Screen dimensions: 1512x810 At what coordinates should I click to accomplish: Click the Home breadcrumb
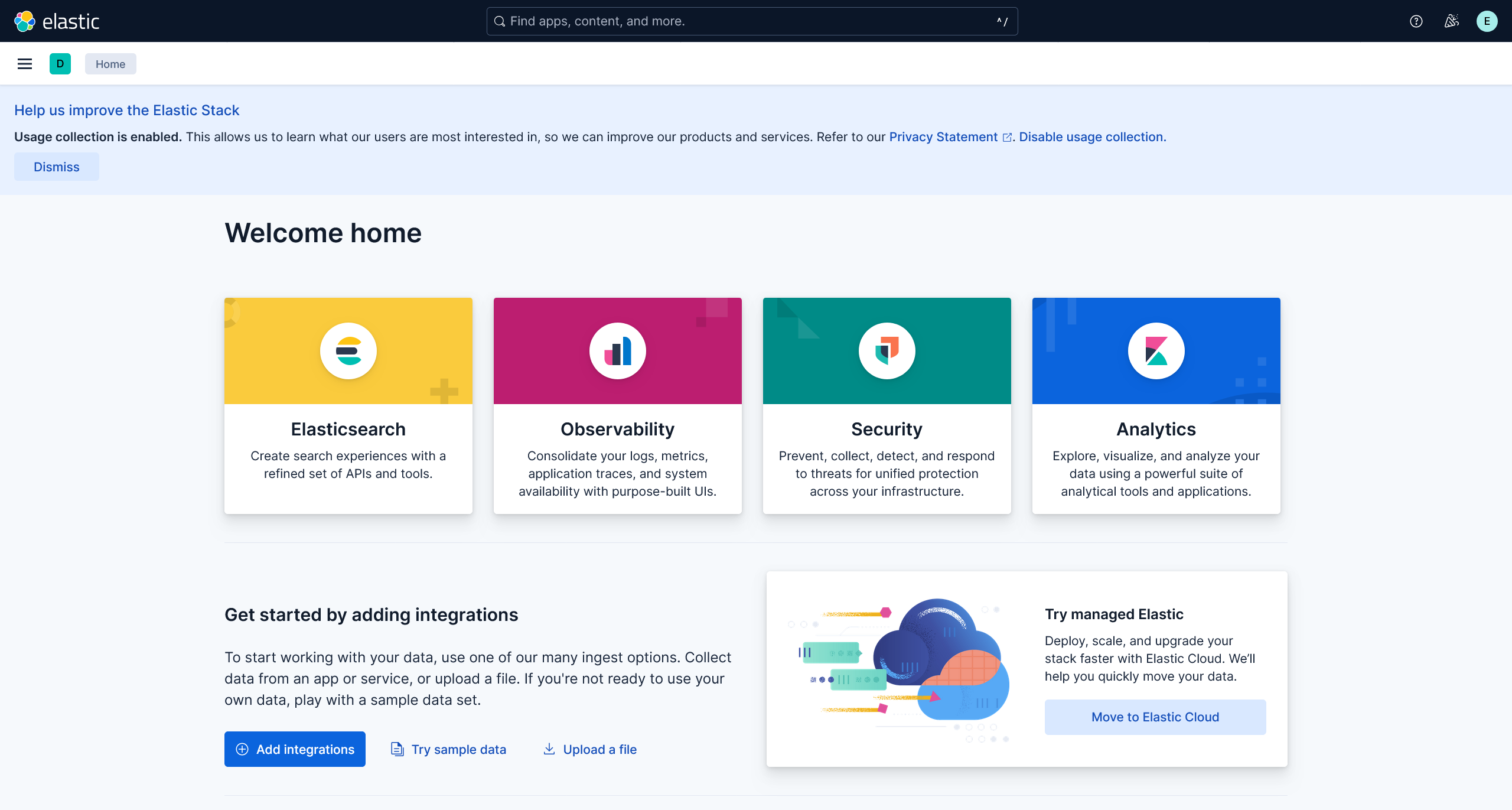coord(110,64)
